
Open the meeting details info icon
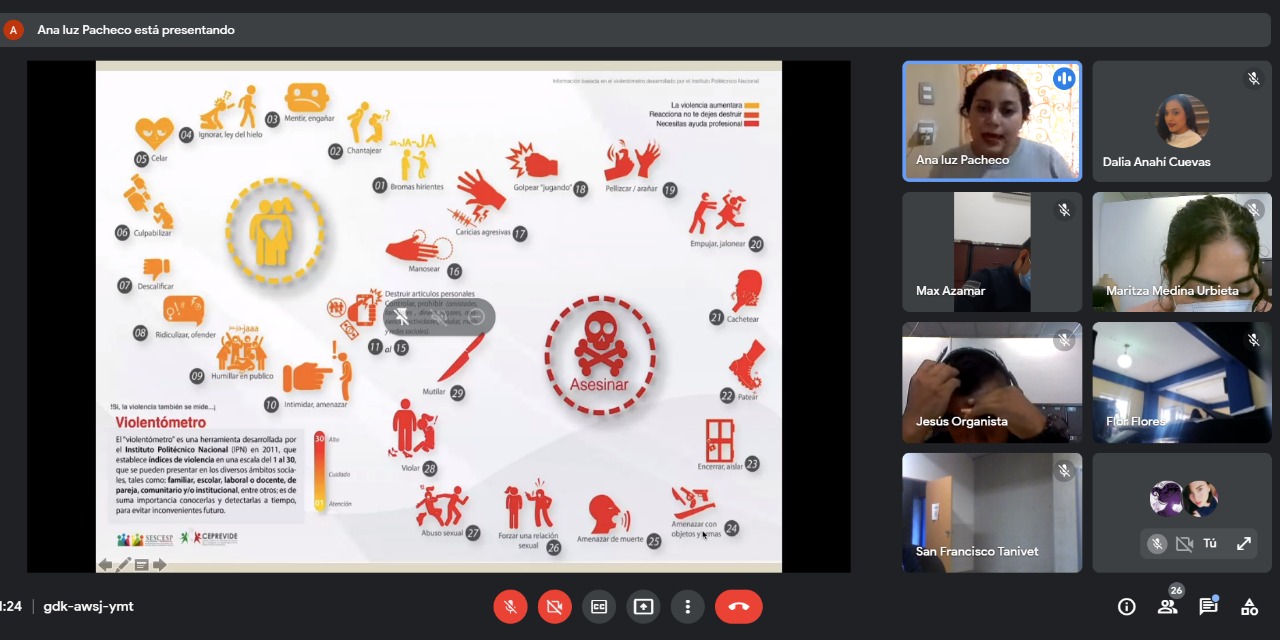pyautogui.click(x=1126, y=607)
